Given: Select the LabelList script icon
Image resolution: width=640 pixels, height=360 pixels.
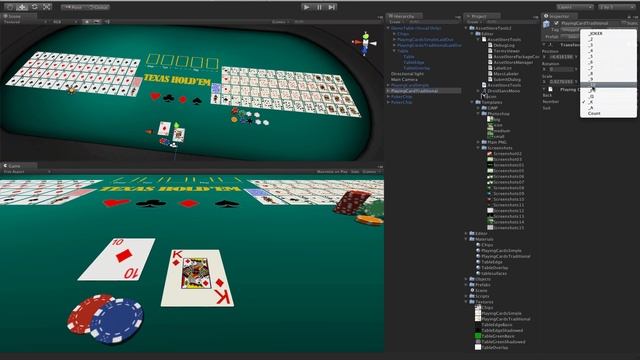Looking at the screenshot, I should tap(490, 68).
